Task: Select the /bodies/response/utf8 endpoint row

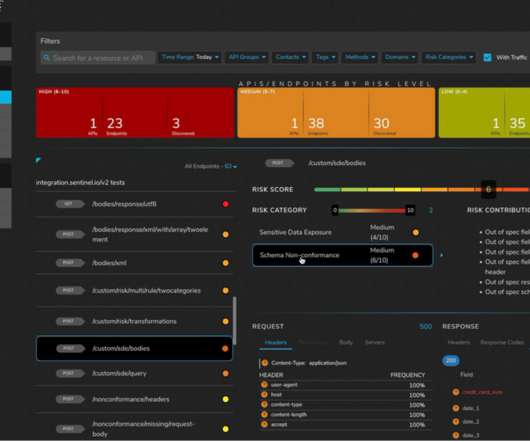Action: [x=134, y=204]
